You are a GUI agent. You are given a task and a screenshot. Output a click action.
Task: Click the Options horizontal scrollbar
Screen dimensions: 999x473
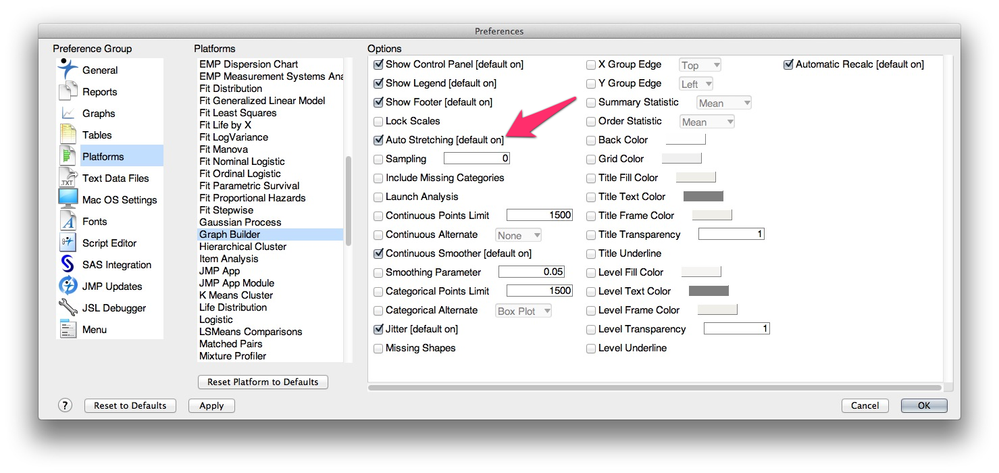(654, 387)
